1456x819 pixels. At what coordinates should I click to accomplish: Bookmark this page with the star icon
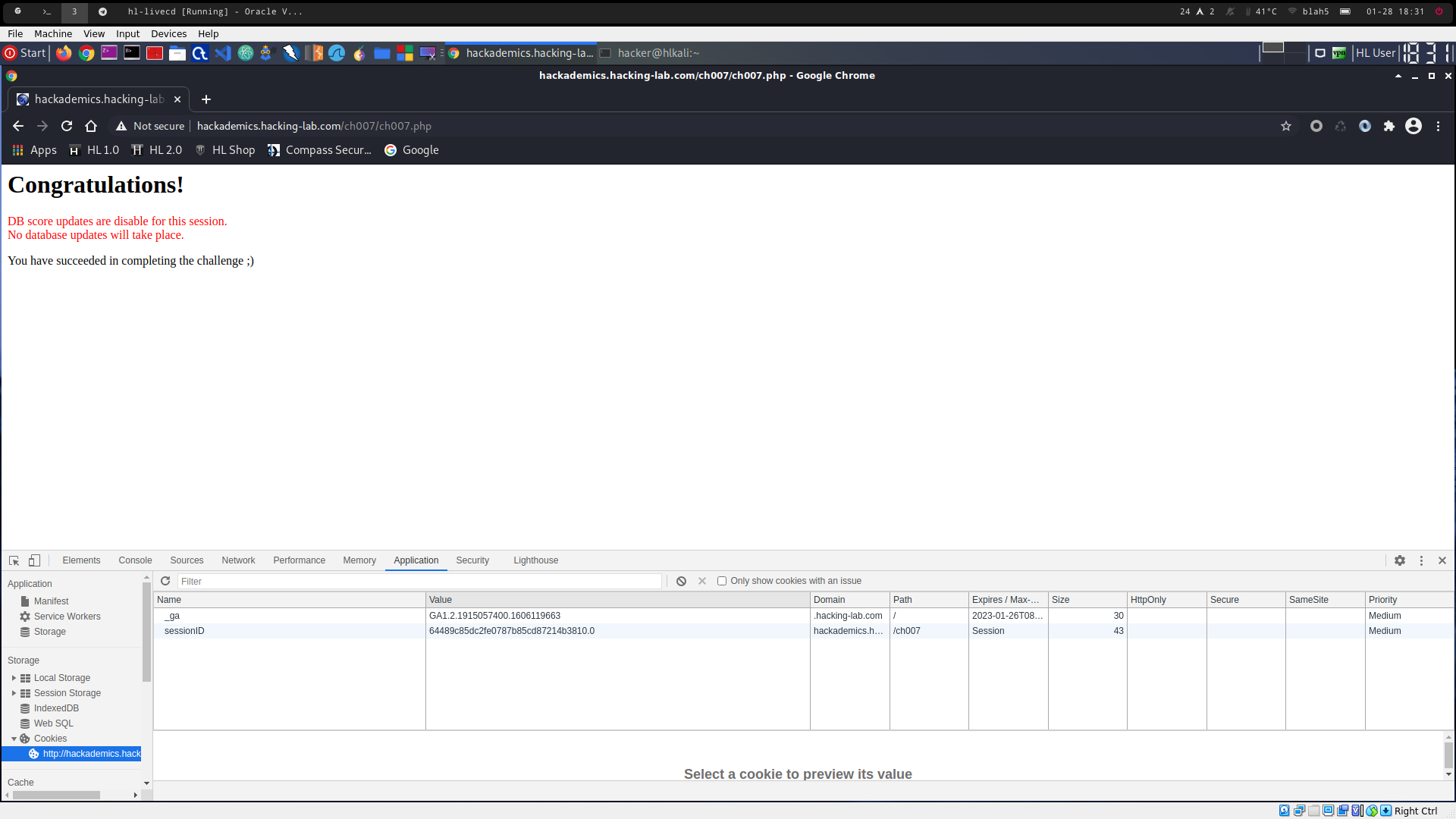pos(1286,126)
